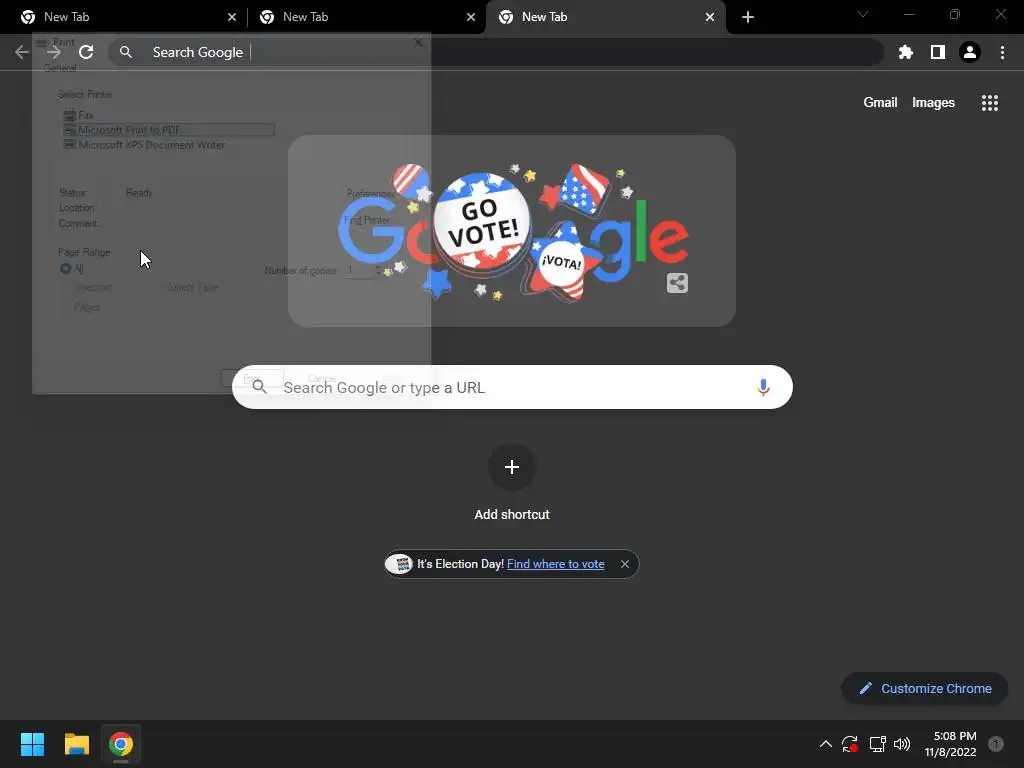The width and height of the screenshot is (1024, 768).
Task: Open the profile avatar menu
Action: click(x=970, y=52)
